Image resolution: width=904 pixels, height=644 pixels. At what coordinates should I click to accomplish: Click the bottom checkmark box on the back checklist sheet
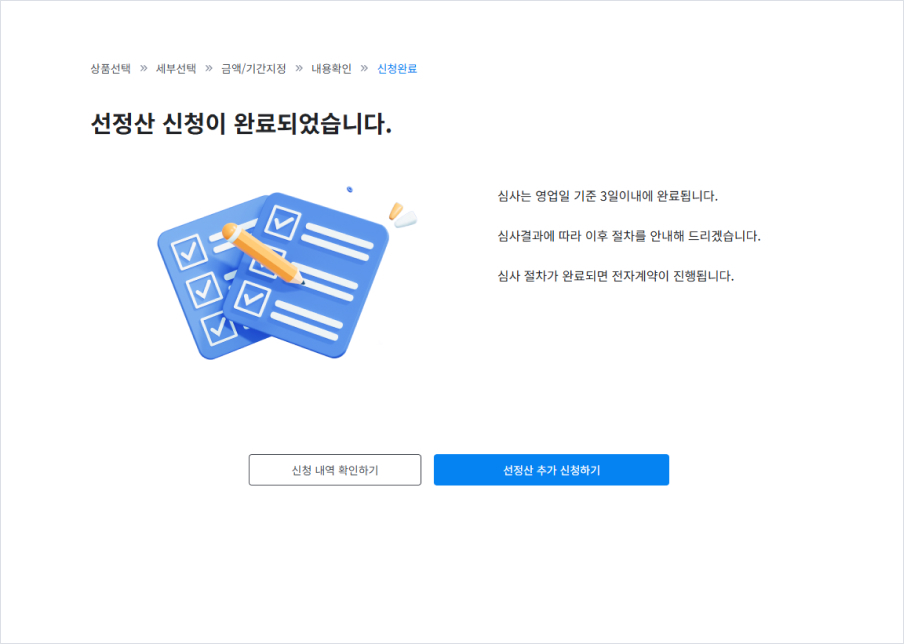click(x=219, y=328)
